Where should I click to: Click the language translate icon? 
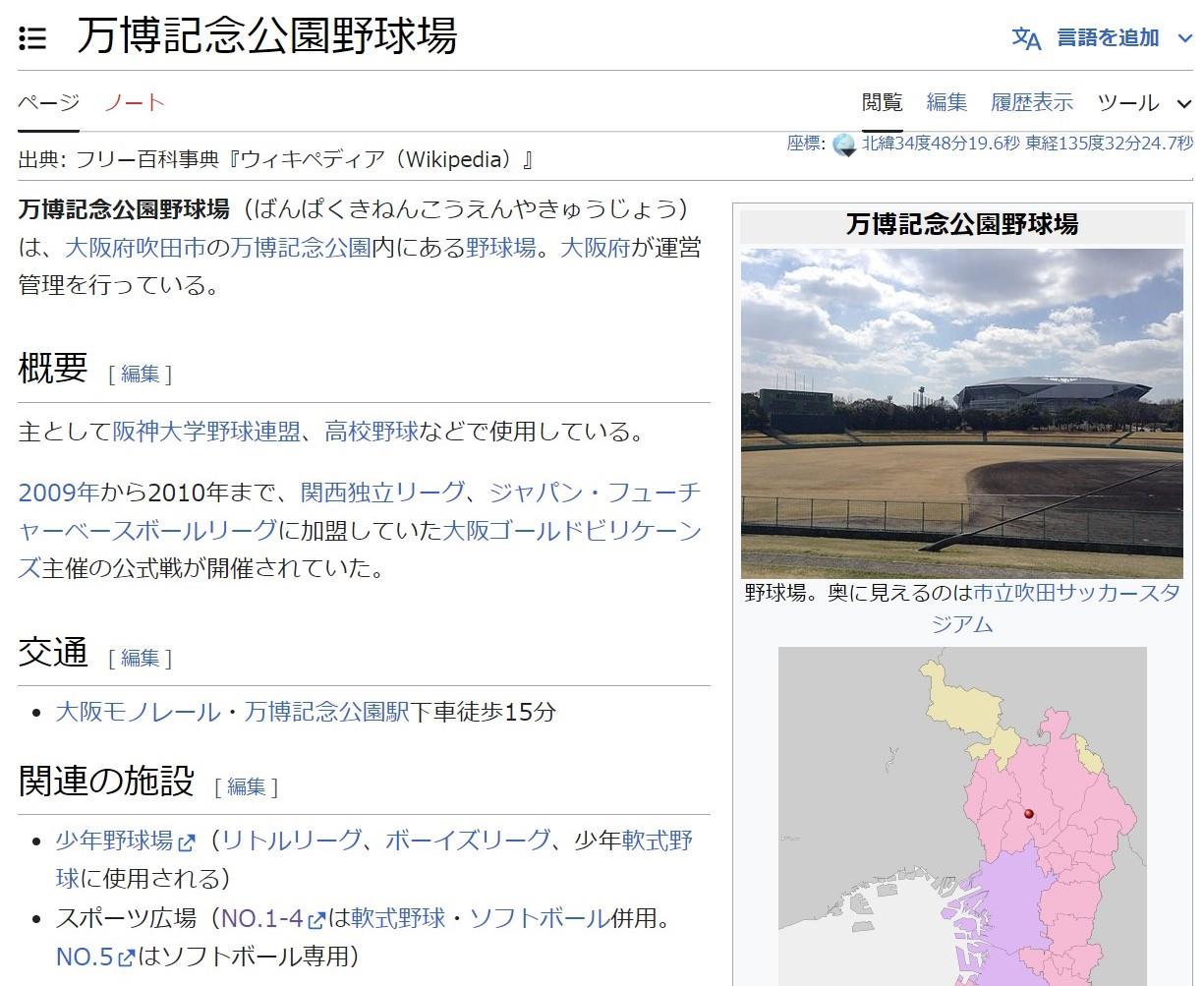point(1026,38)
